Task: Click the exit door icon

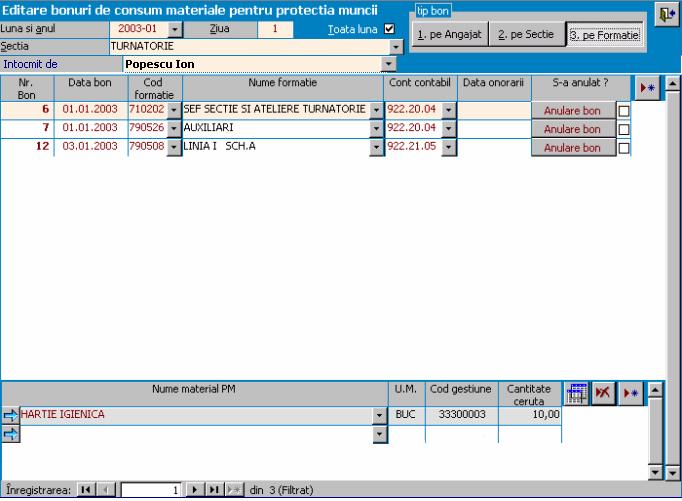Action: point(665,14)
